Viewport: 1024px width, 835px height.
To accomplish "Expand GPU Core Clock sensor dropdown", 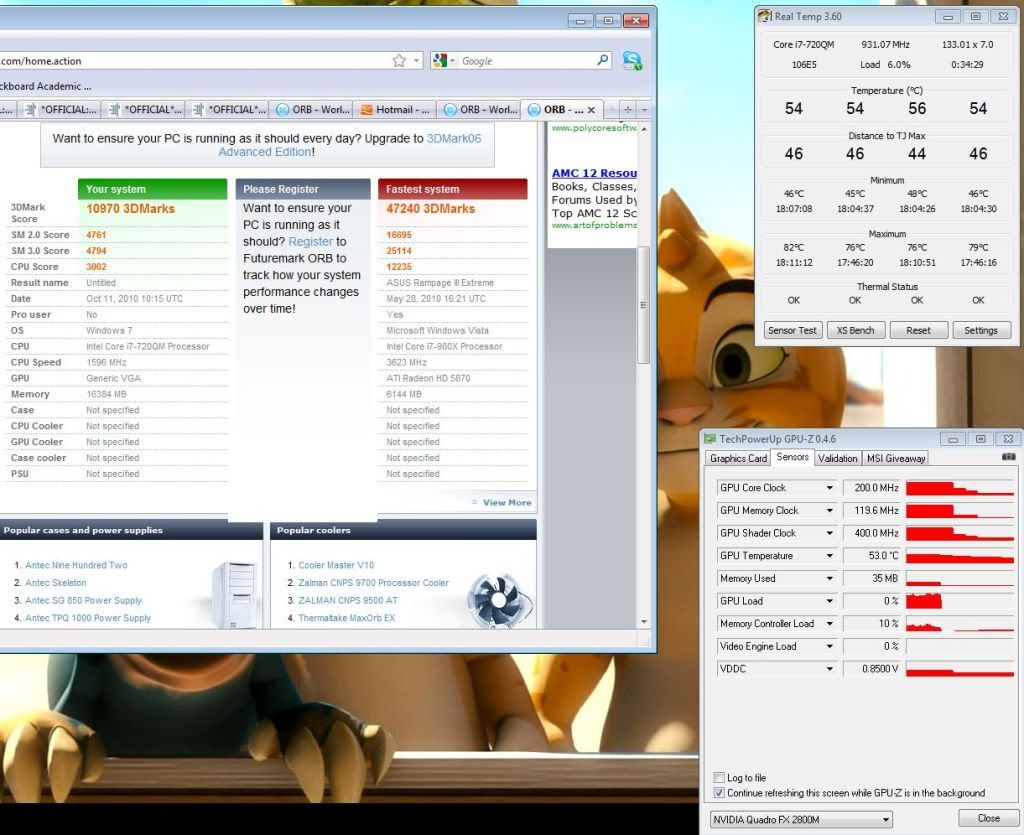I will [x=829, y=488].
